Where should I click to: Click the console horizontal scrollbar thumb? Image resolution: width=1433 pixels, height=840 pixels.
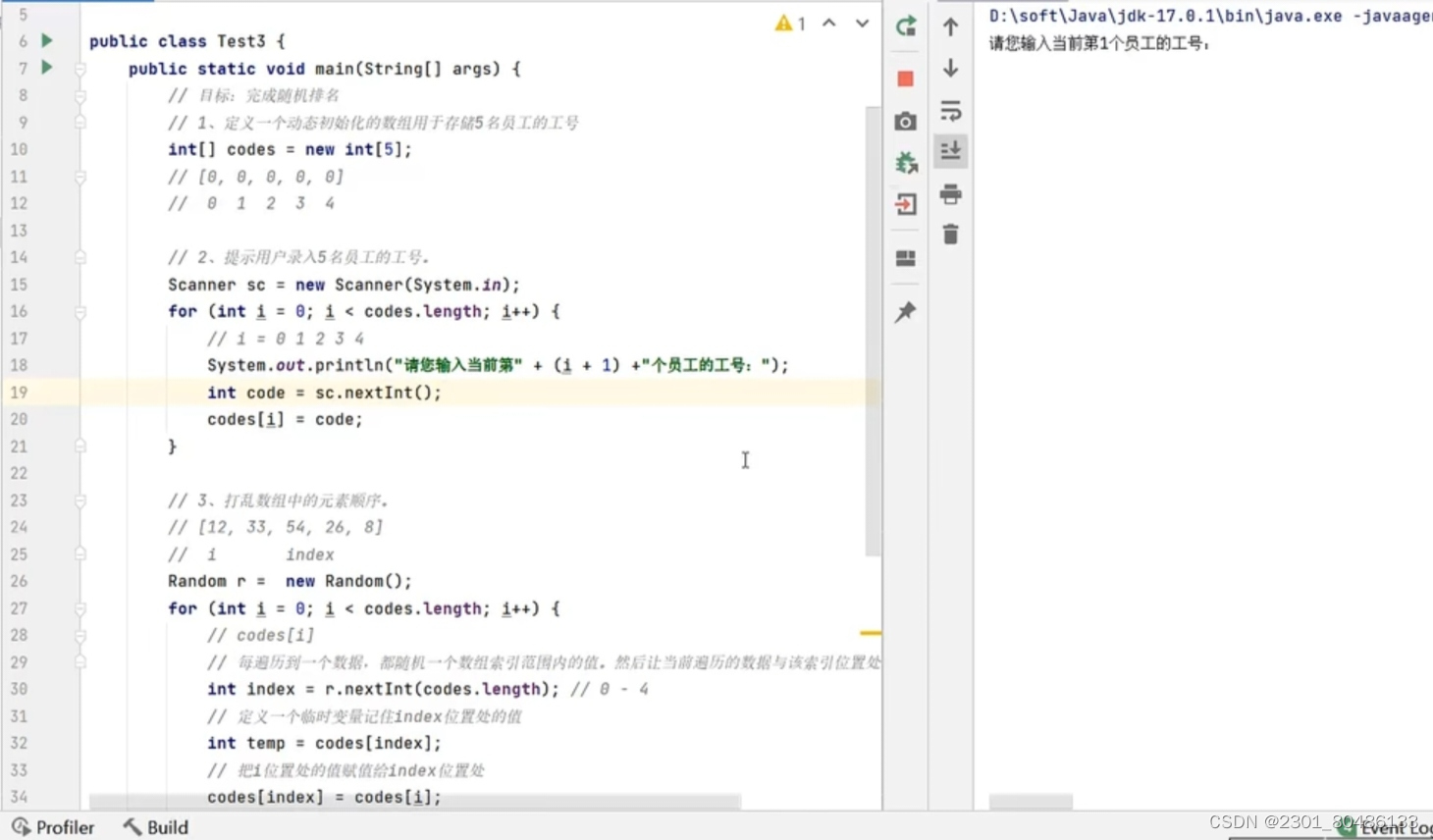[x=1031, y=802]
